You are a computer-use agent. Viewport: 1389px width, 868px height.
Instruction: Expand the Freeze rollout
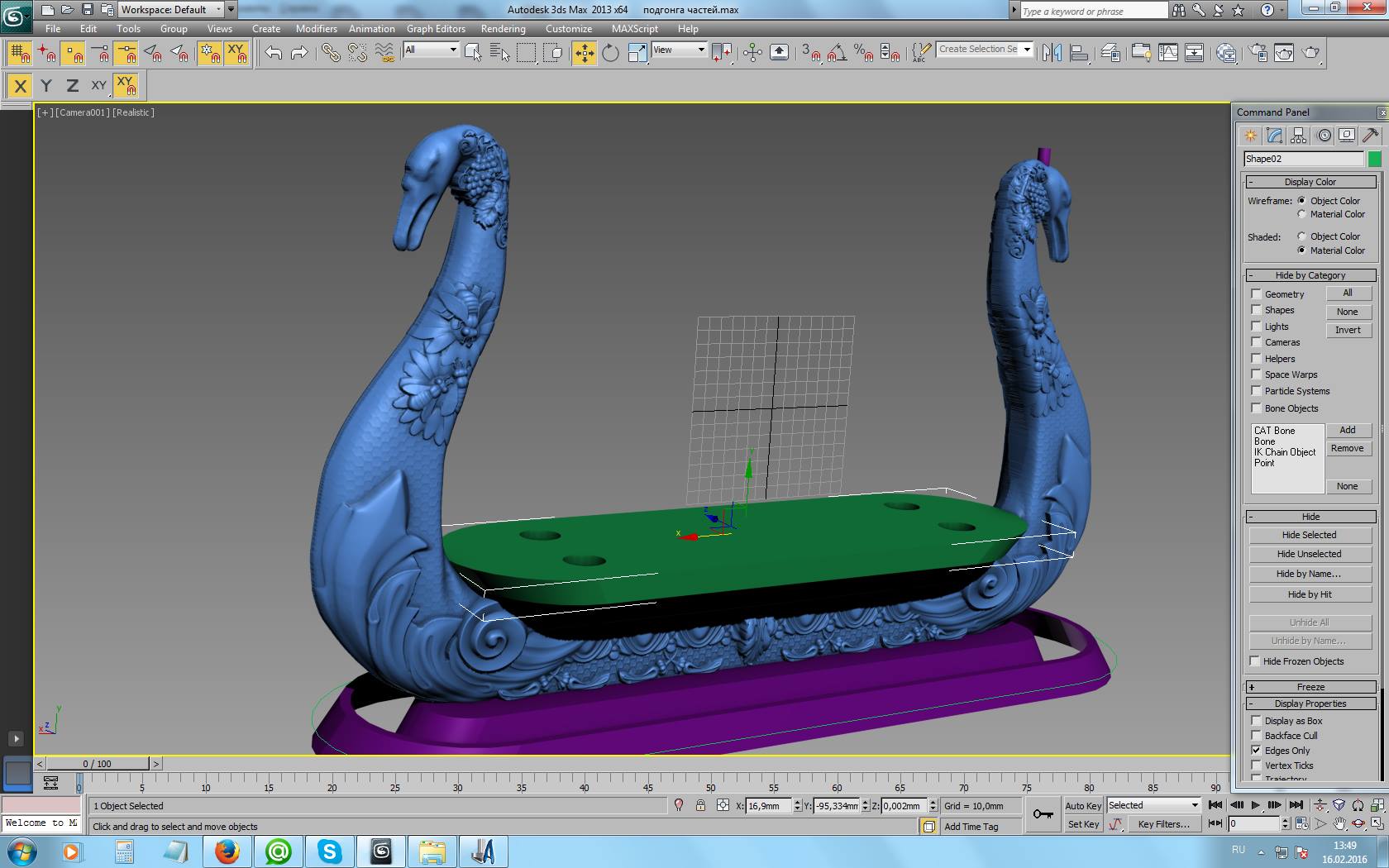pos(1310,687)
